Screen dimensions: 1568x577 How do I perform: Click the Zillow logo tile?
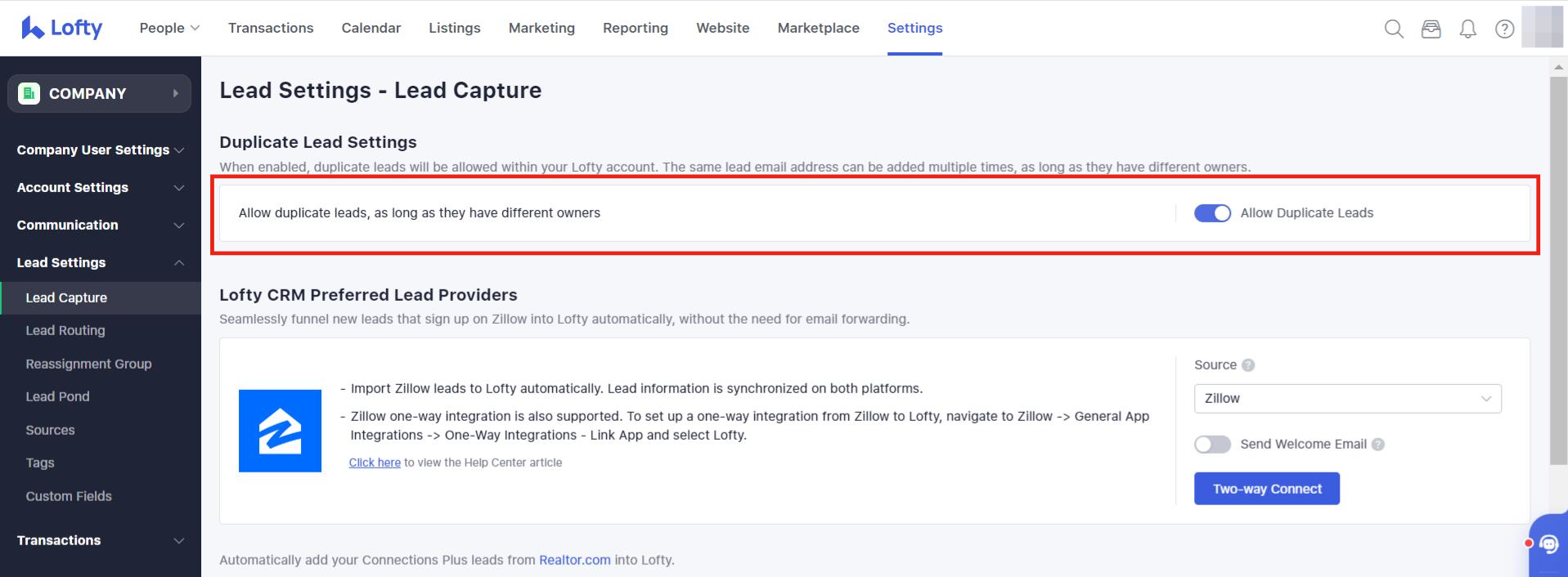(x=280, y=431)
